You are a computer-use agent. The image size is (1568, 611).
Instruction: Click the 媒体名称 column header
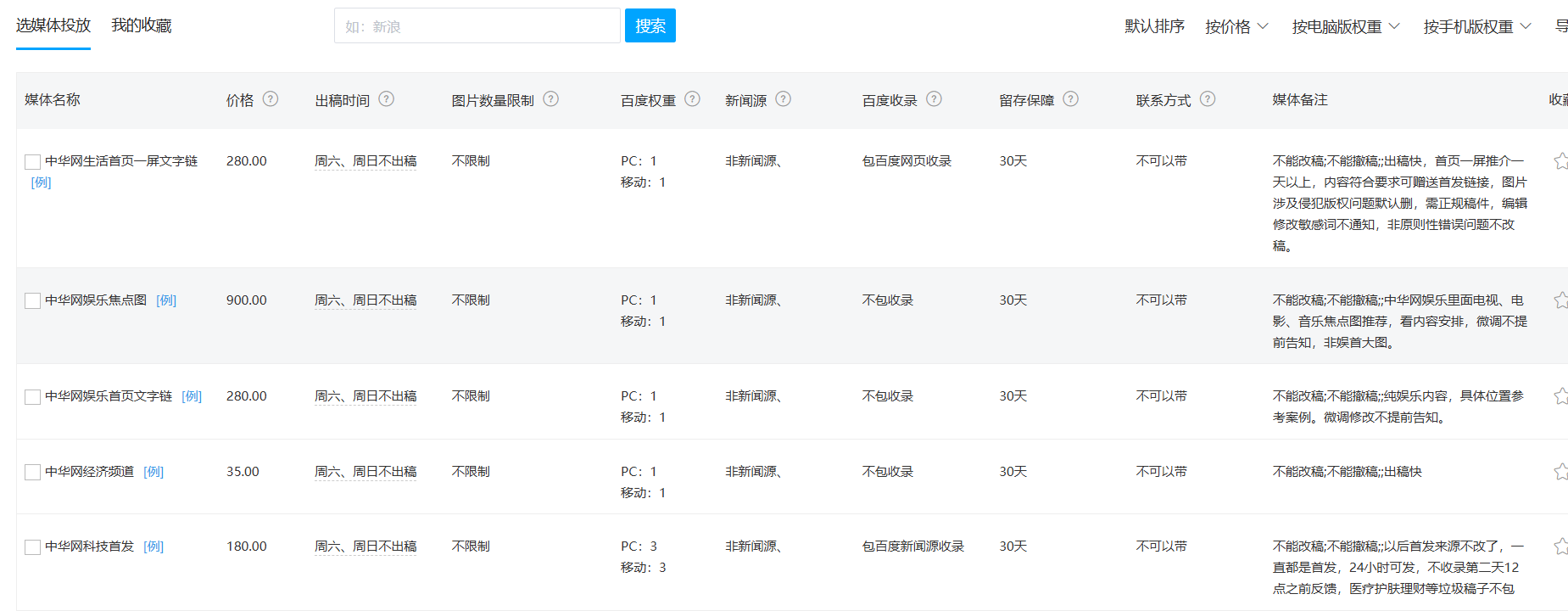[53, 99]
